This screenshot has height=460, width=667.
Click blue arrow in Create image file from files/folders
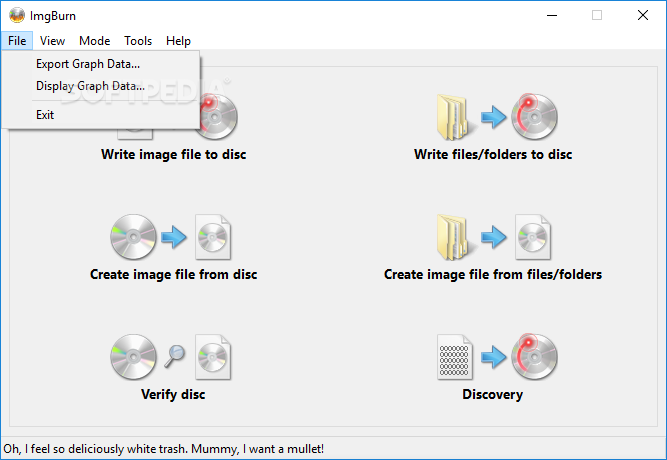click(x=493, y=237)
